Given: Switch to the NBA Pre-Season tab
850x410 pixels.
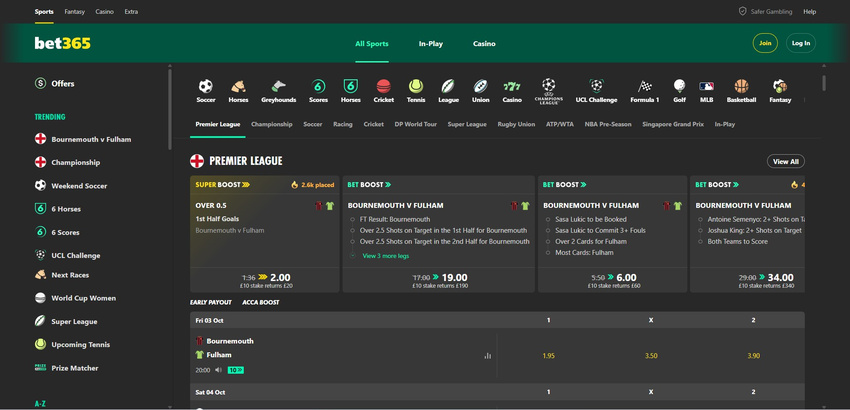Looking at the screenshot, I should [x=608, y=124].
